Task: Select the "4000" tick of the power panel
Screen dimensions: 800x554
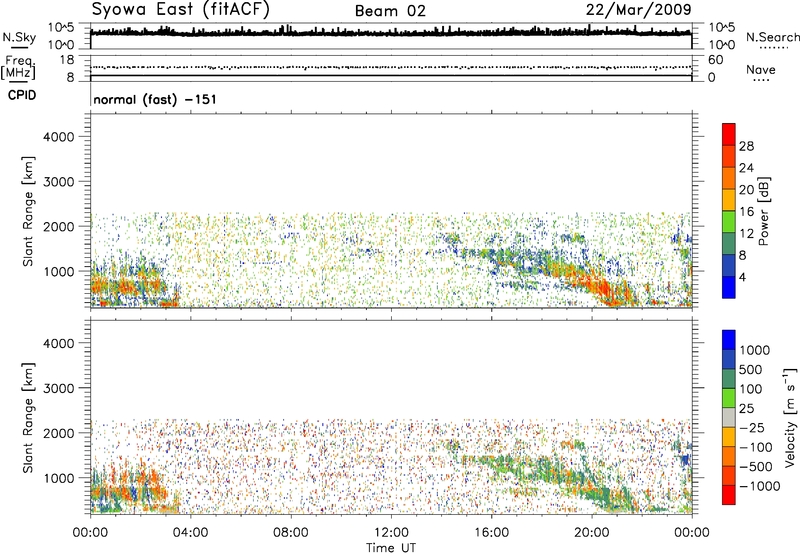Action: pos(59,137)
